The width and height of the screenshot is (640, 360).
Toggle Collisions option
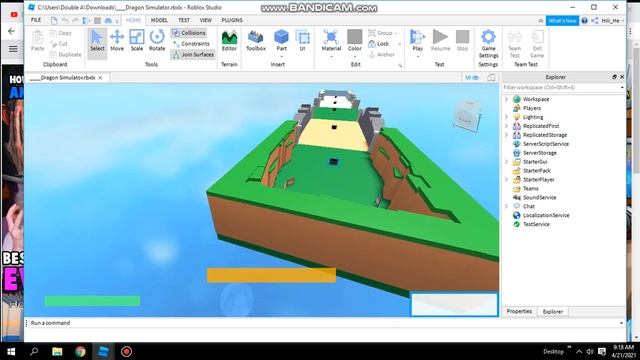coord(189,33)
